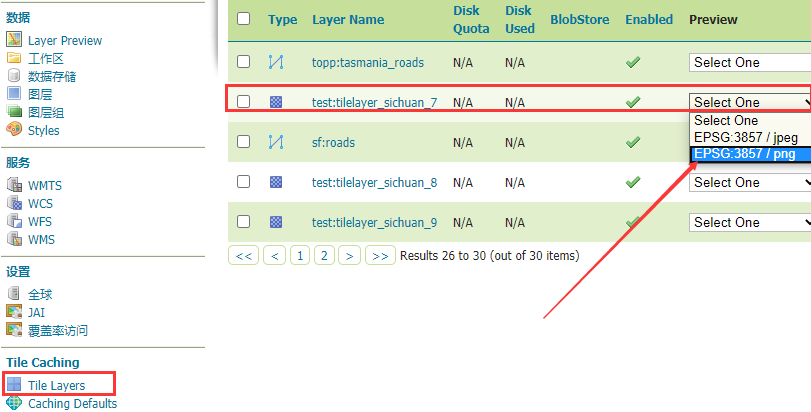The height and width of the screenshot is (412, 811).
Task: Open test:tilelayer_sichuan_7 layer link
Action: tap(374, 102)
